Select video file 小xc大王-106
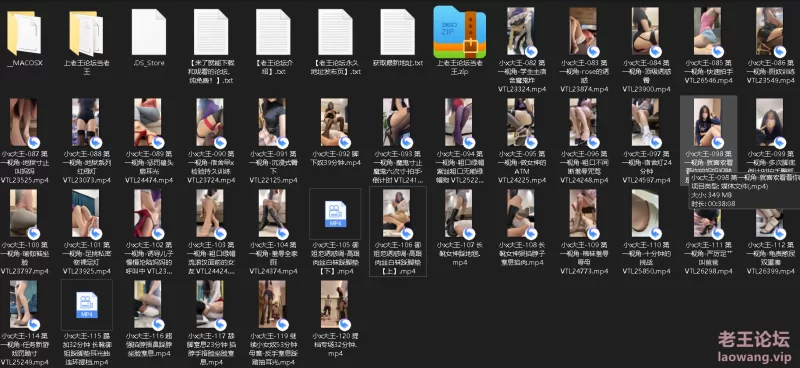The image size is (800, 368). tap(397, 214)
